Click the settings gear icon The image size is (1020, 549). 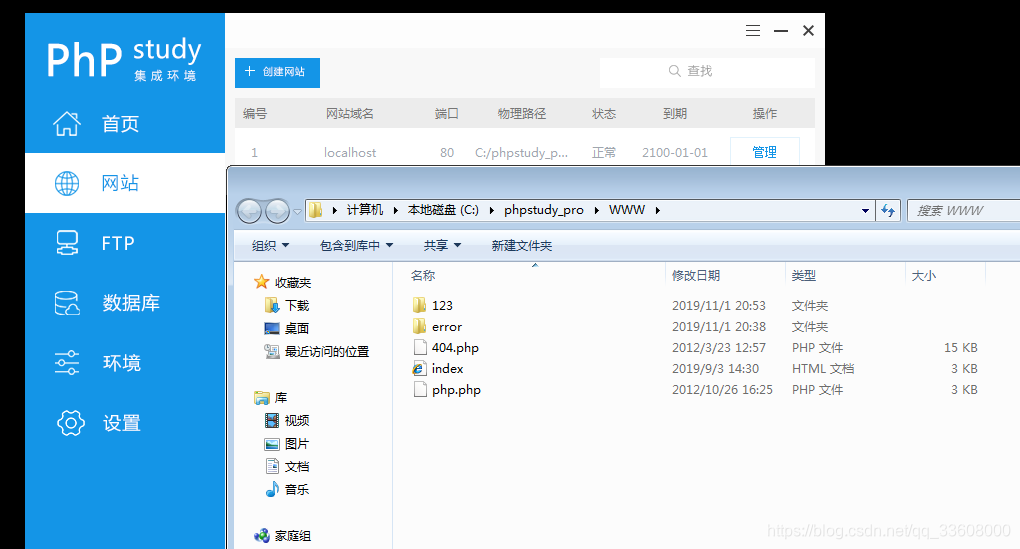[71, 423]
